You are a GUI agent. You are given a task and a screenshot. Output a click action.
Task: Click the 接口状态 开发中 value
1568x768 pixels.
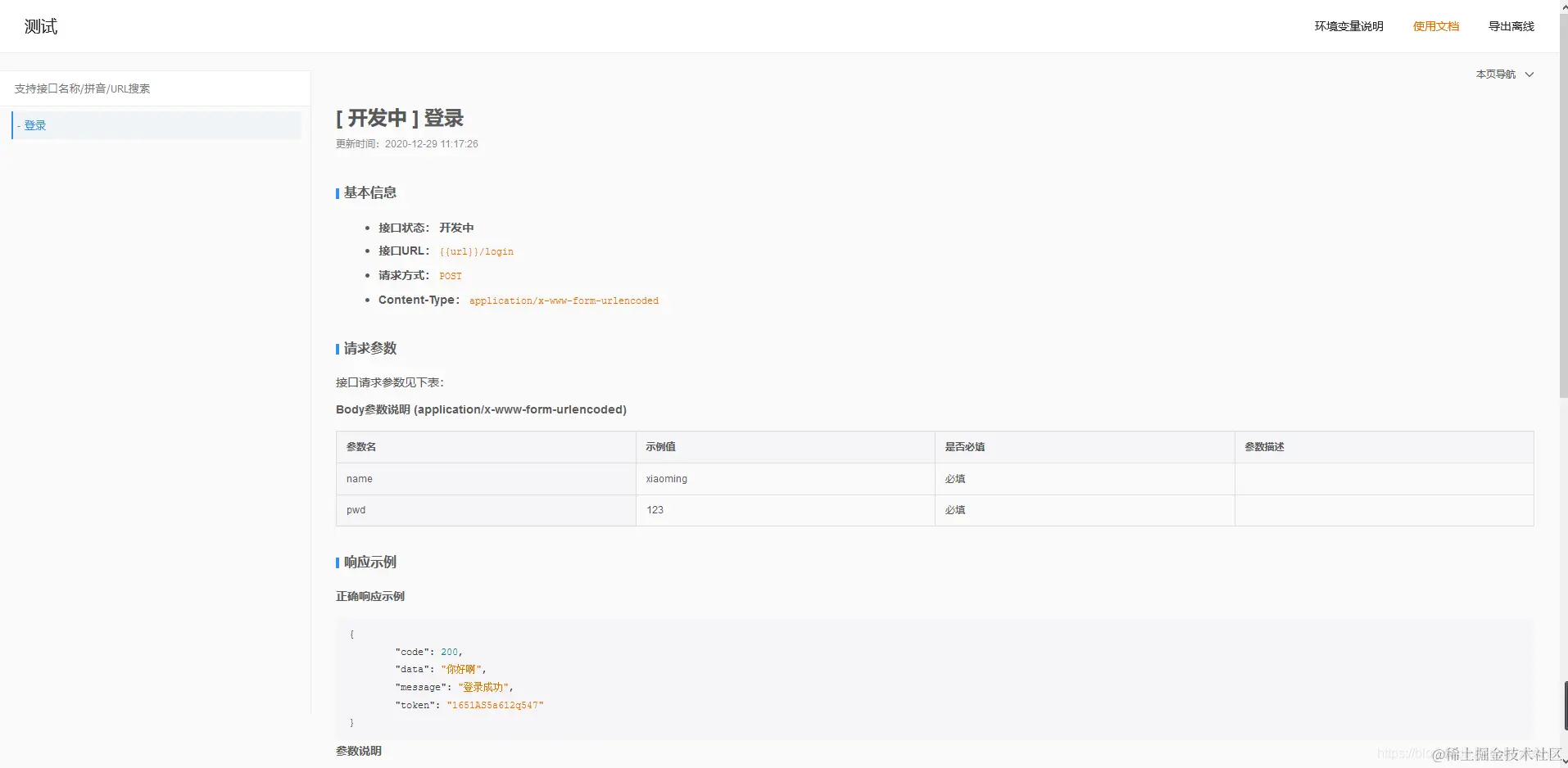456,228
